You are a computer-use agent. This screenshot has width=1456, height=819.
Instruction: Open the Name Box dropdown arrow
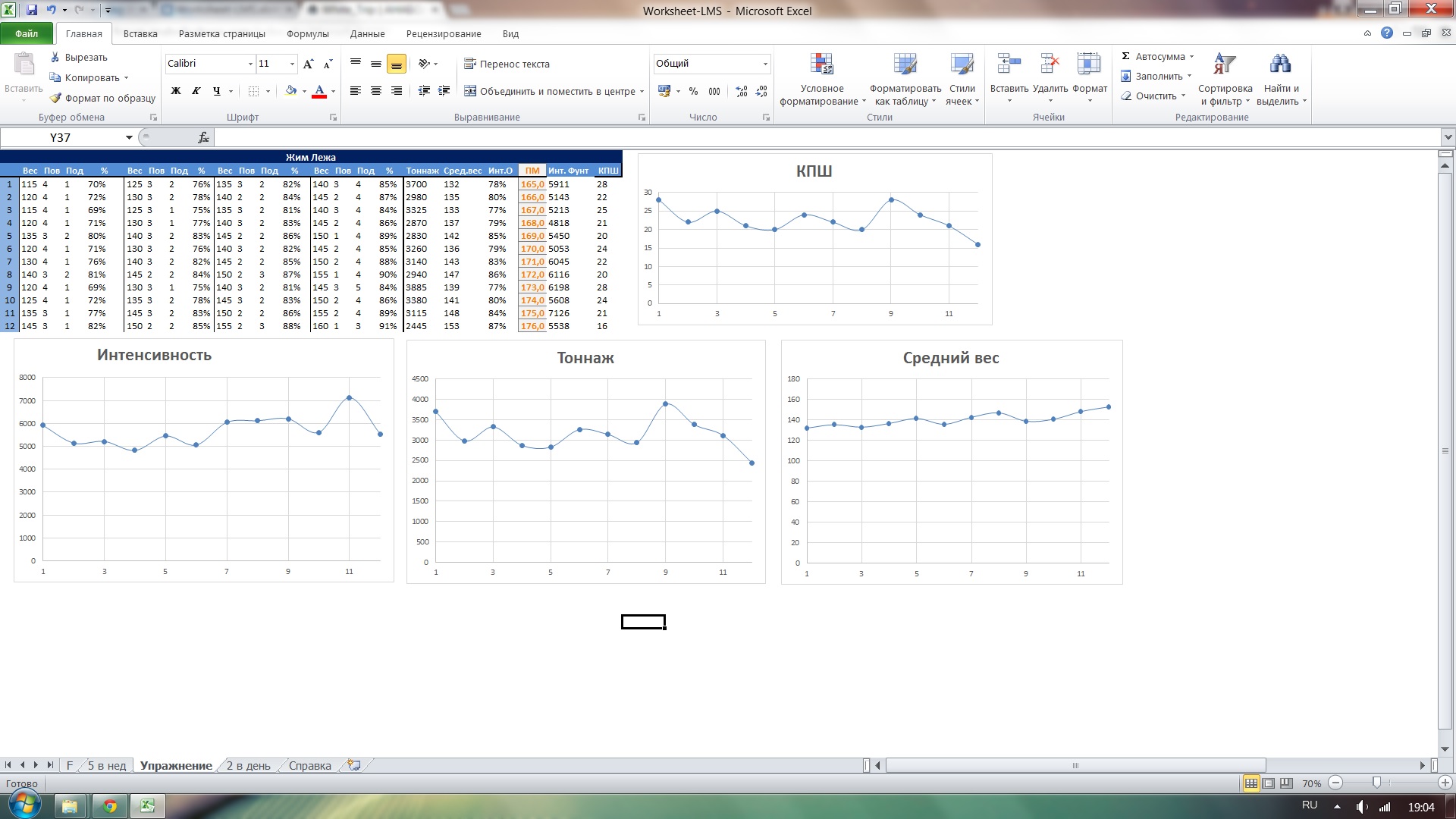coord(129,137)
